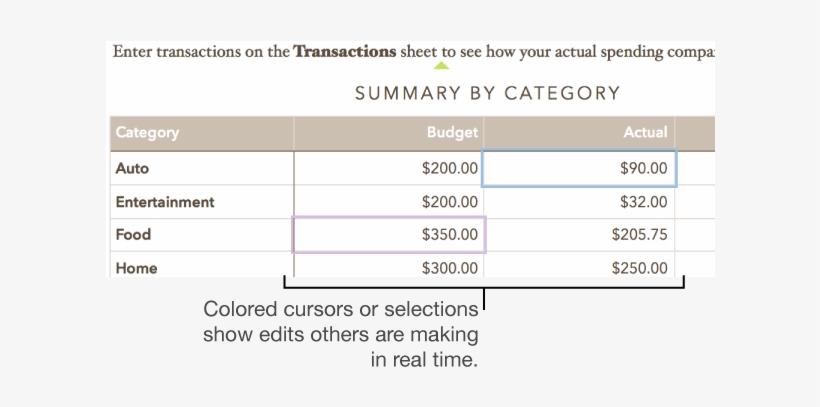Click the SUMMARY BY CATEGORY table title
The image size is (820, 407).
coord(487,94)
